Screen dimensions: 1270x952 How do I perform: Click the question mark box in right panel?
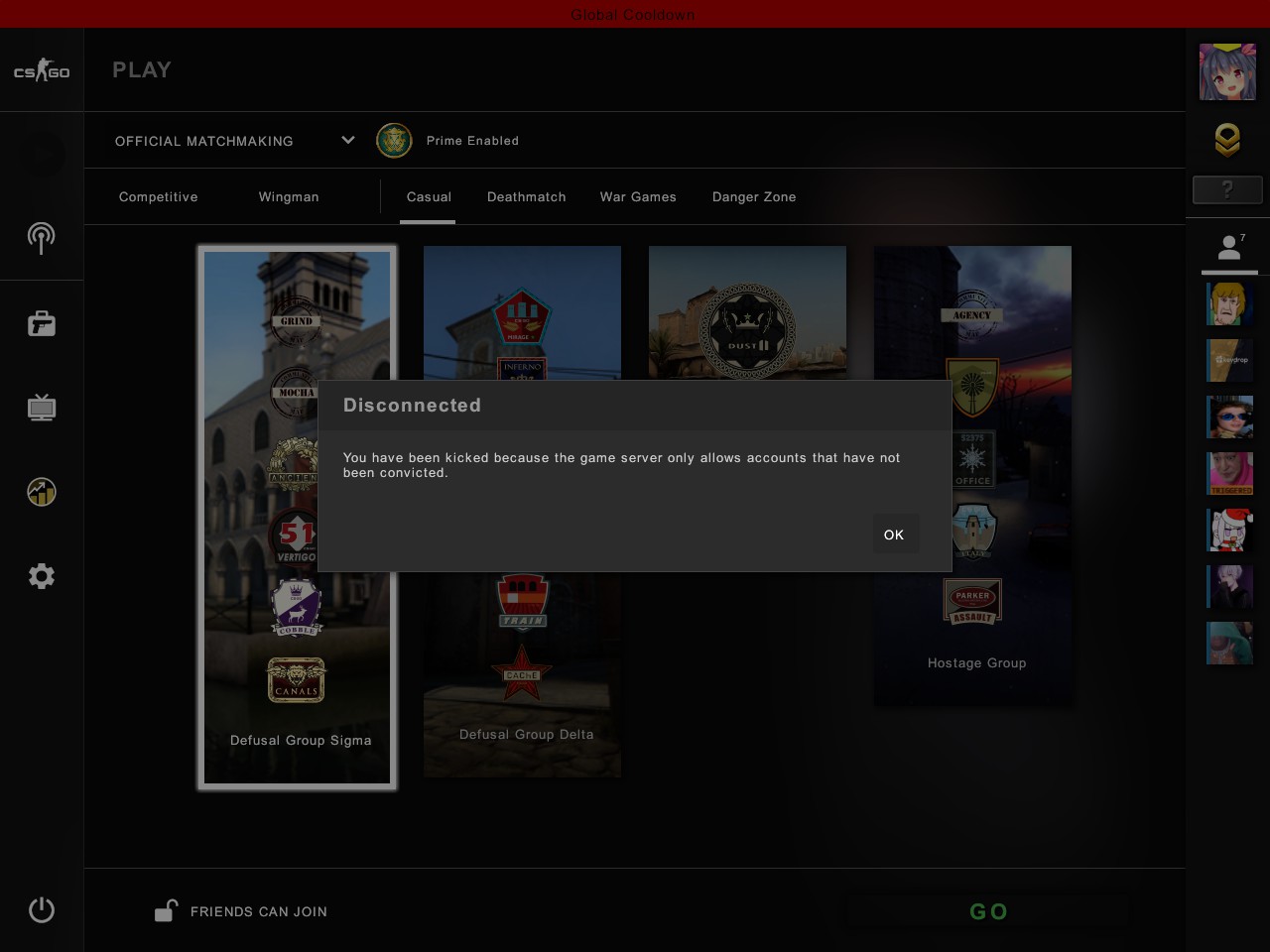[1227, 189]
